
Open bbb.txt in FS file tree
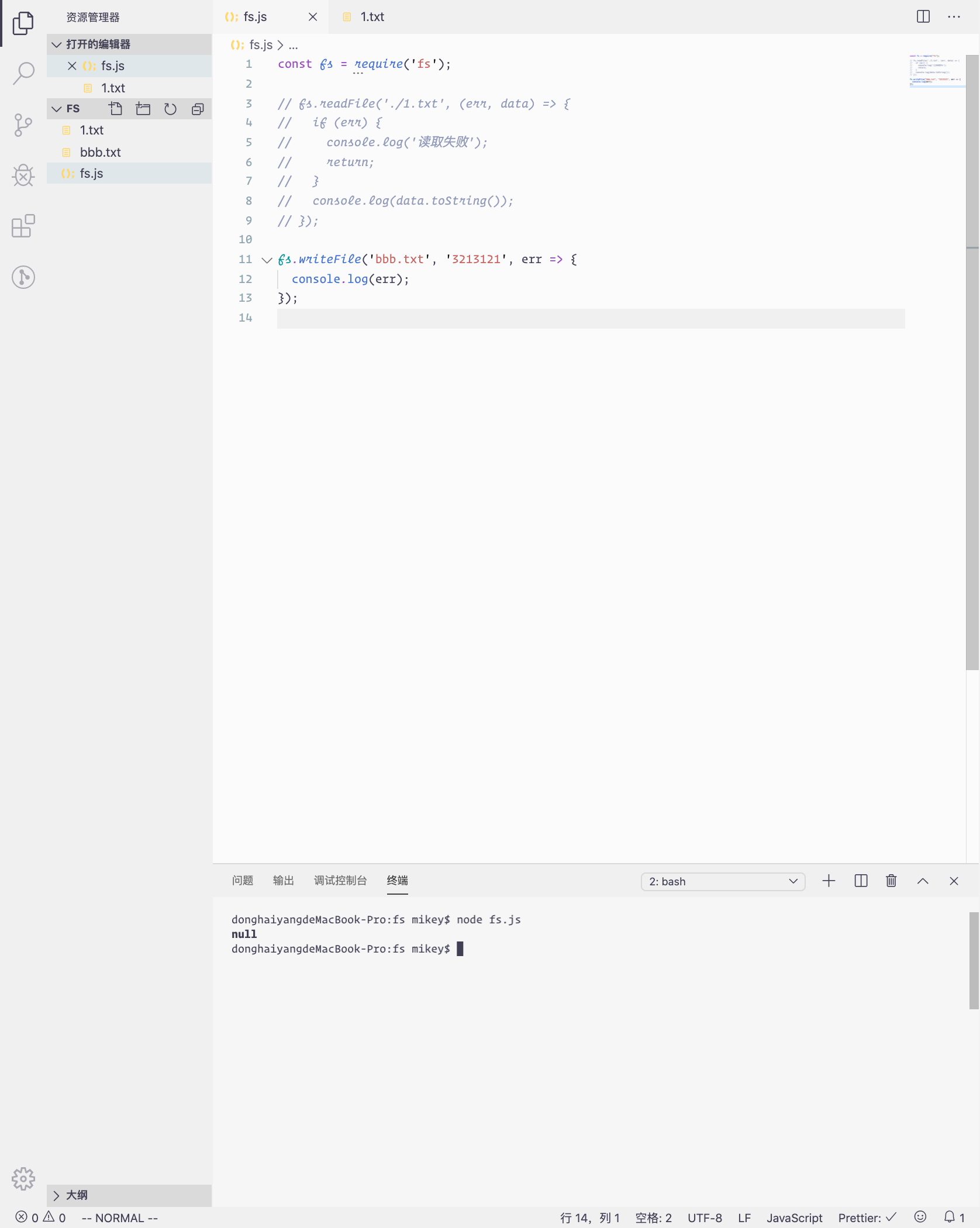(x=129, y=152)
